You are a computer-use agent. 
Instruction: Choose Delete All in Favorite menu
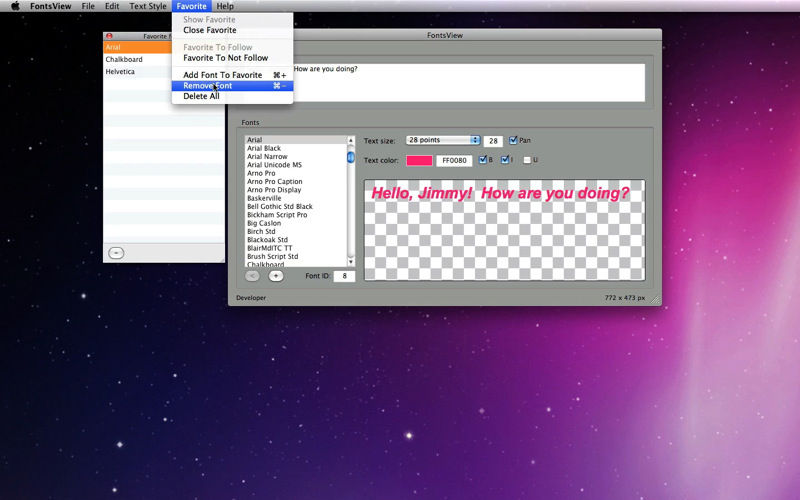tap(233, 96)
